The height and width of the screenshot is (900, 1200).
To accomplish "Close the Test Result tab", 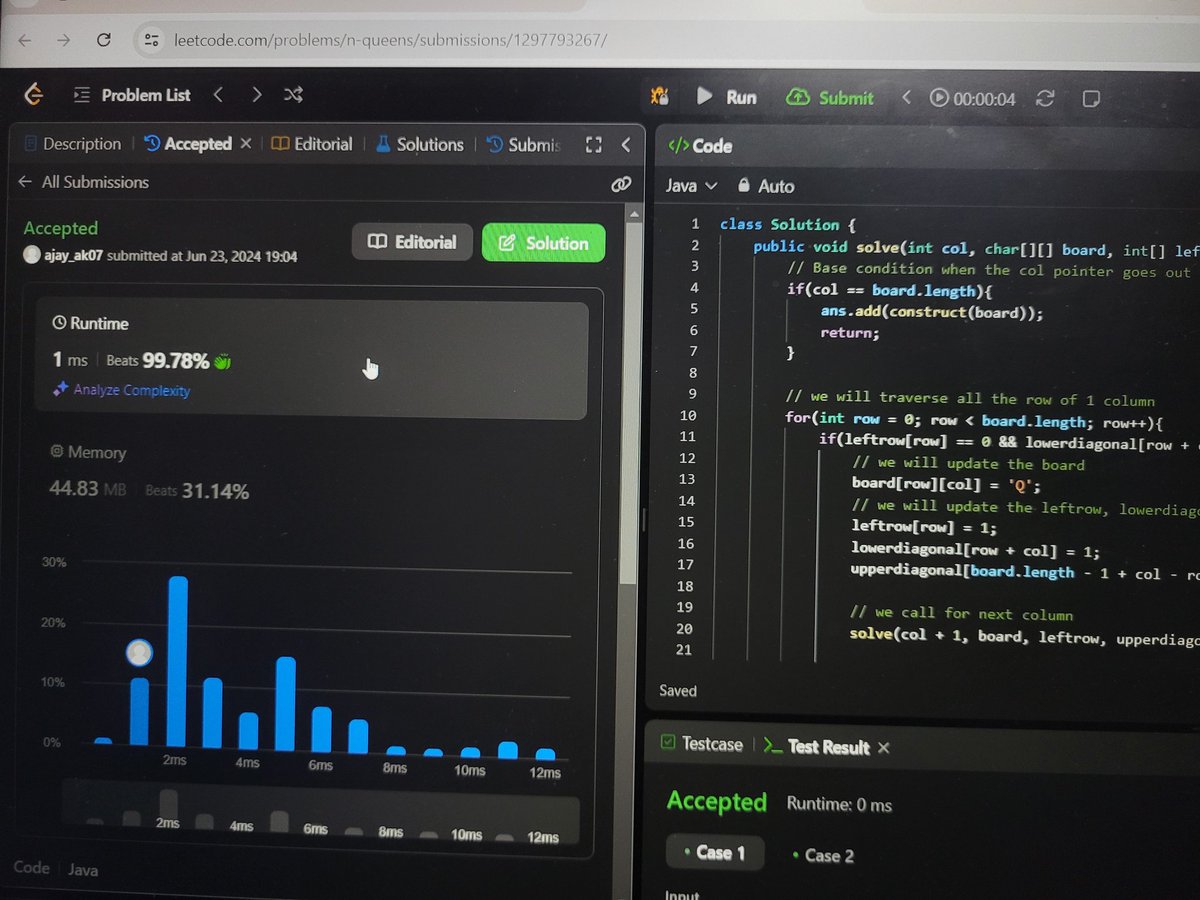I will tap(883, 747).
